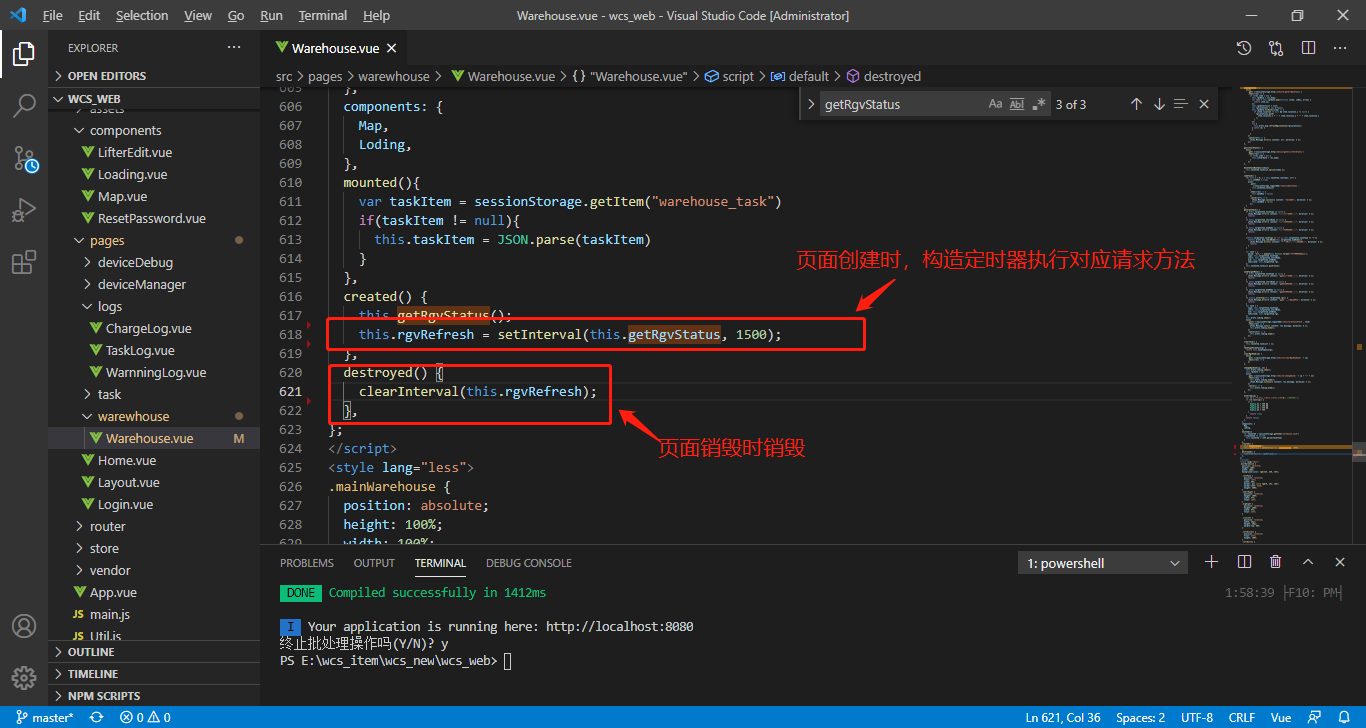Open ChargeLog.vue file
This screenshot has height=728, width=1366.
154,328
